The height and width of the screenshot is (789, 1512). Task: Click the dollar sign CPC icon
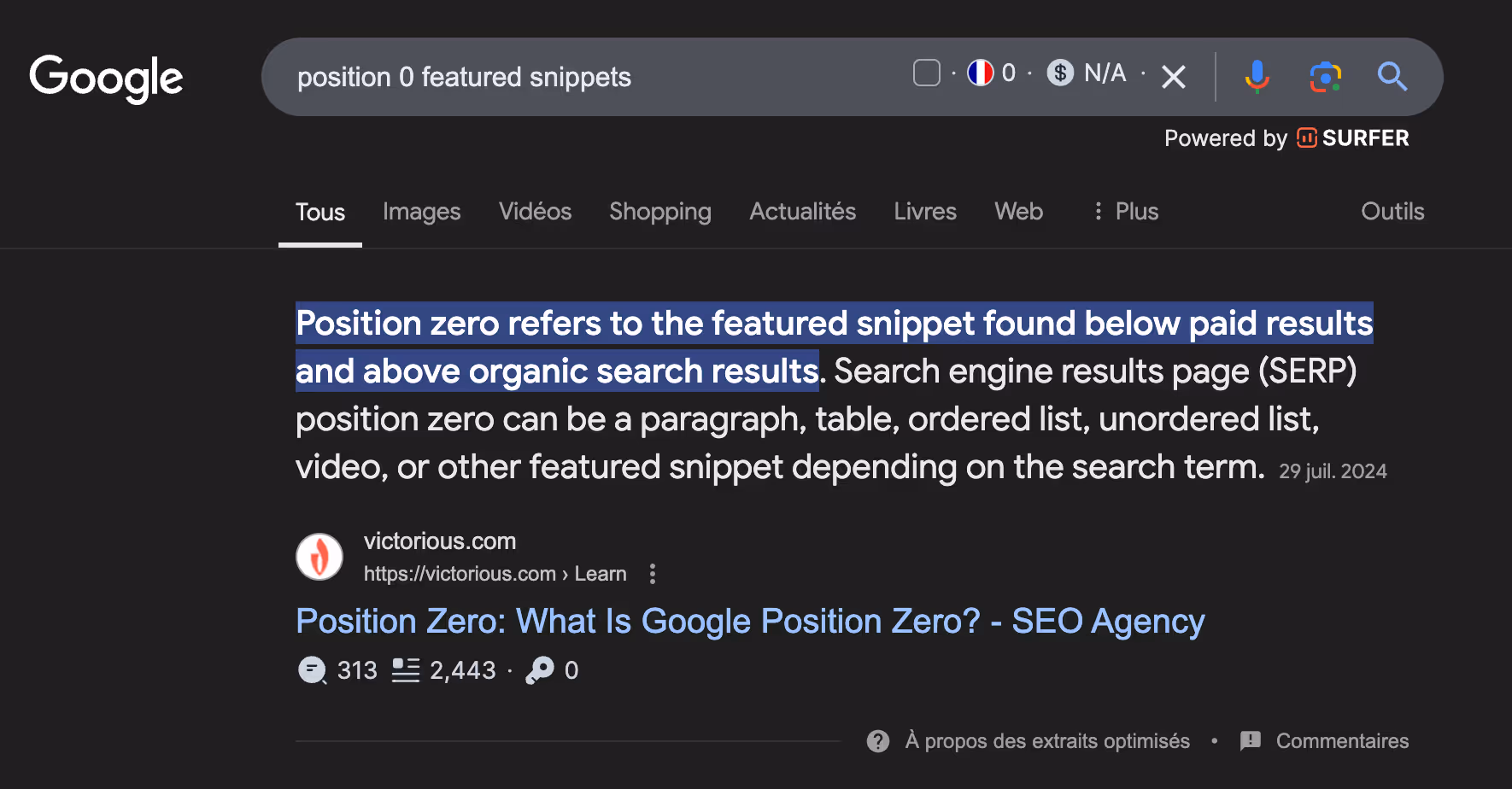[x=1060, y=73]
